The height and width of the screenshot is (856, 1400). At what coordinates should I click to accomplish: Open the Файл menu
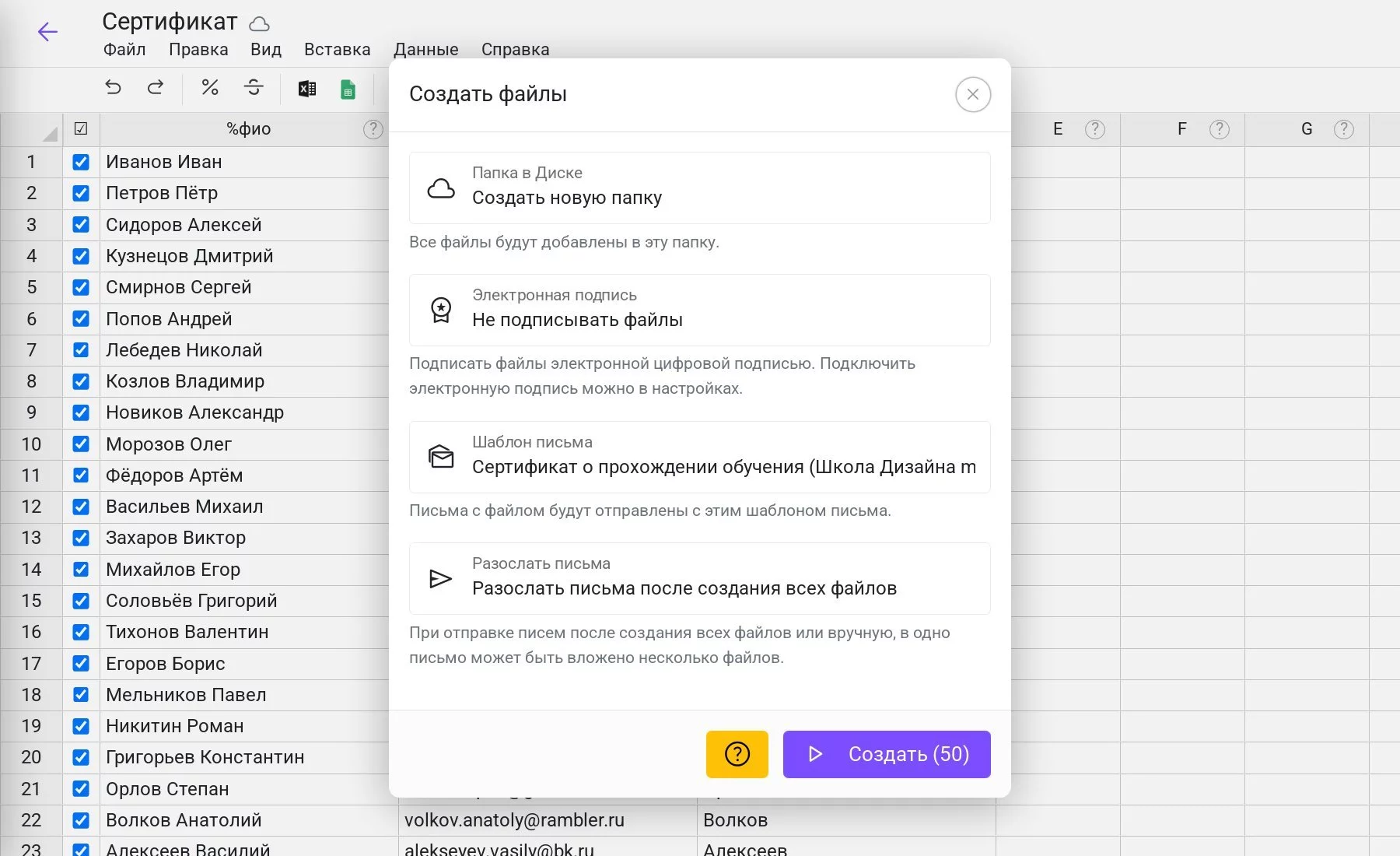[x=124, y=50]
